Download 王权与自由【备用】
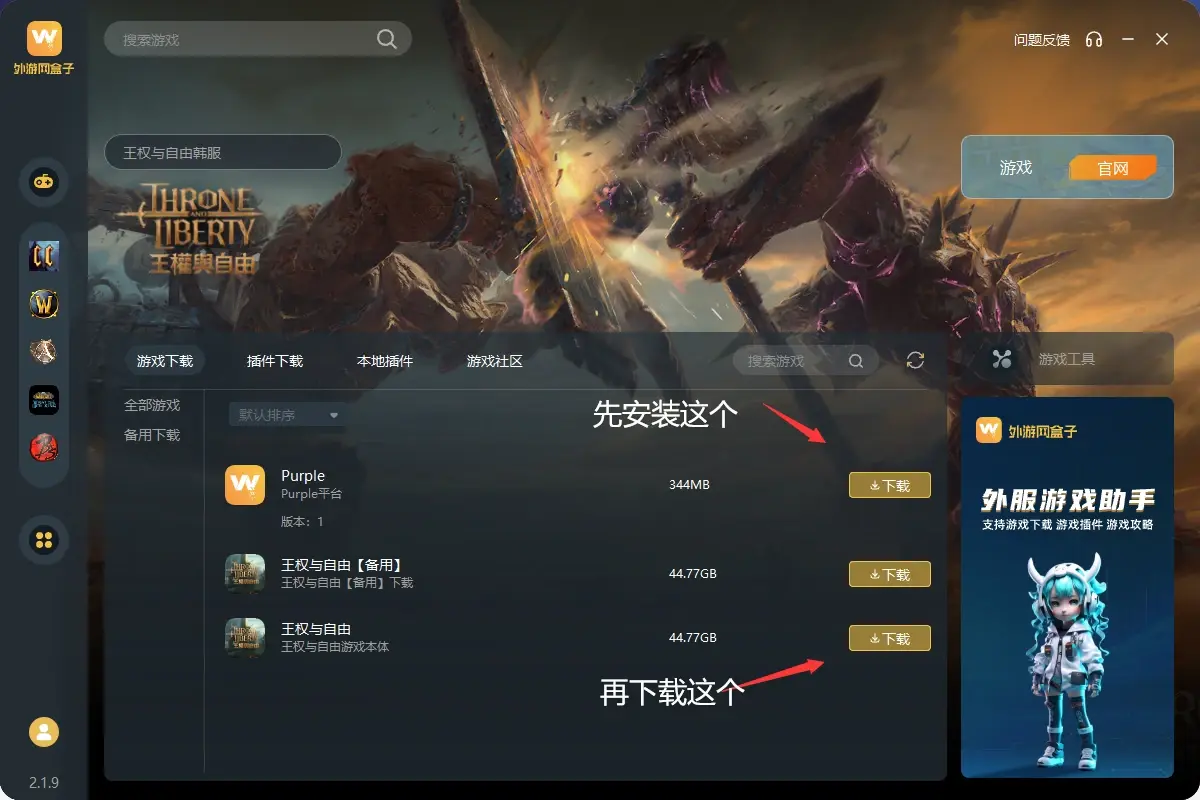The image size is (1200, 800). click(890, 574)
